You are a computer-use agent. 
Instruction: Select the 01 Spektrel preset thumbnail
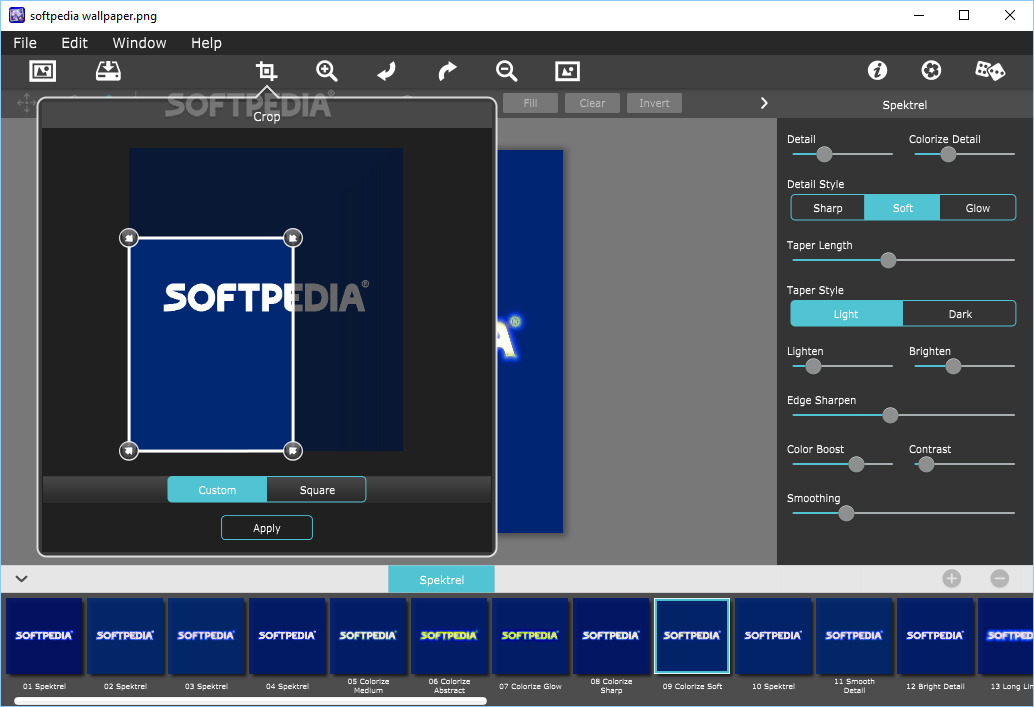click(x=44, y=636)
